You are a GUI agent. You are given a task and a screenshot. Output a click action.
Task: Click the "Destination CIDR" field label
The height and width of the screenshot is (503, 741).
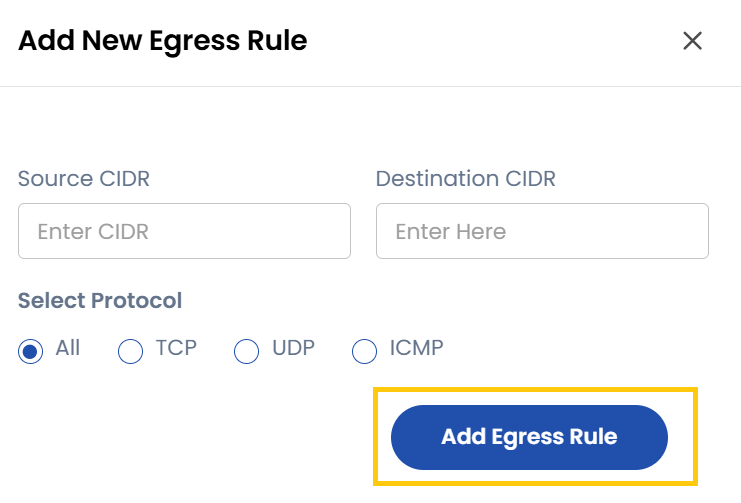pos(465,179)
